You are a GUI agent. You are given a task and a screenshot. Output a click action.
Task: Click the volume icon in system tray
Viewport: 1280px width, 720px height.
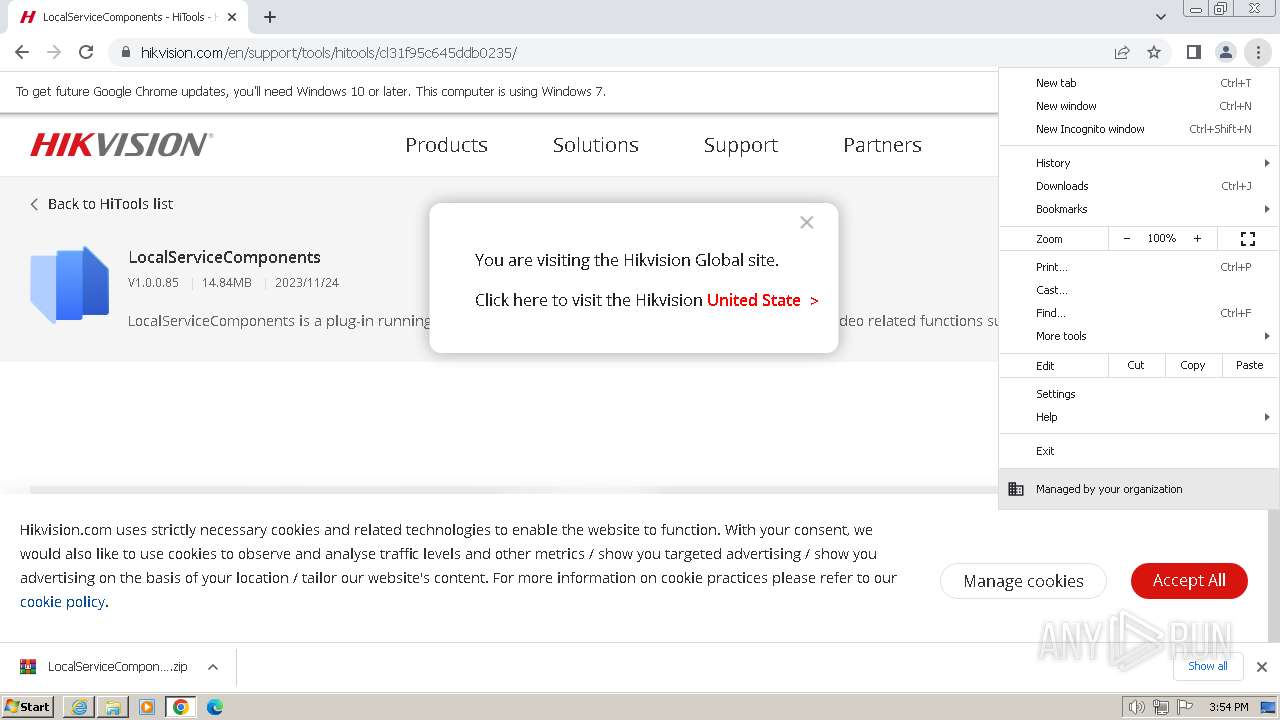1137,707
